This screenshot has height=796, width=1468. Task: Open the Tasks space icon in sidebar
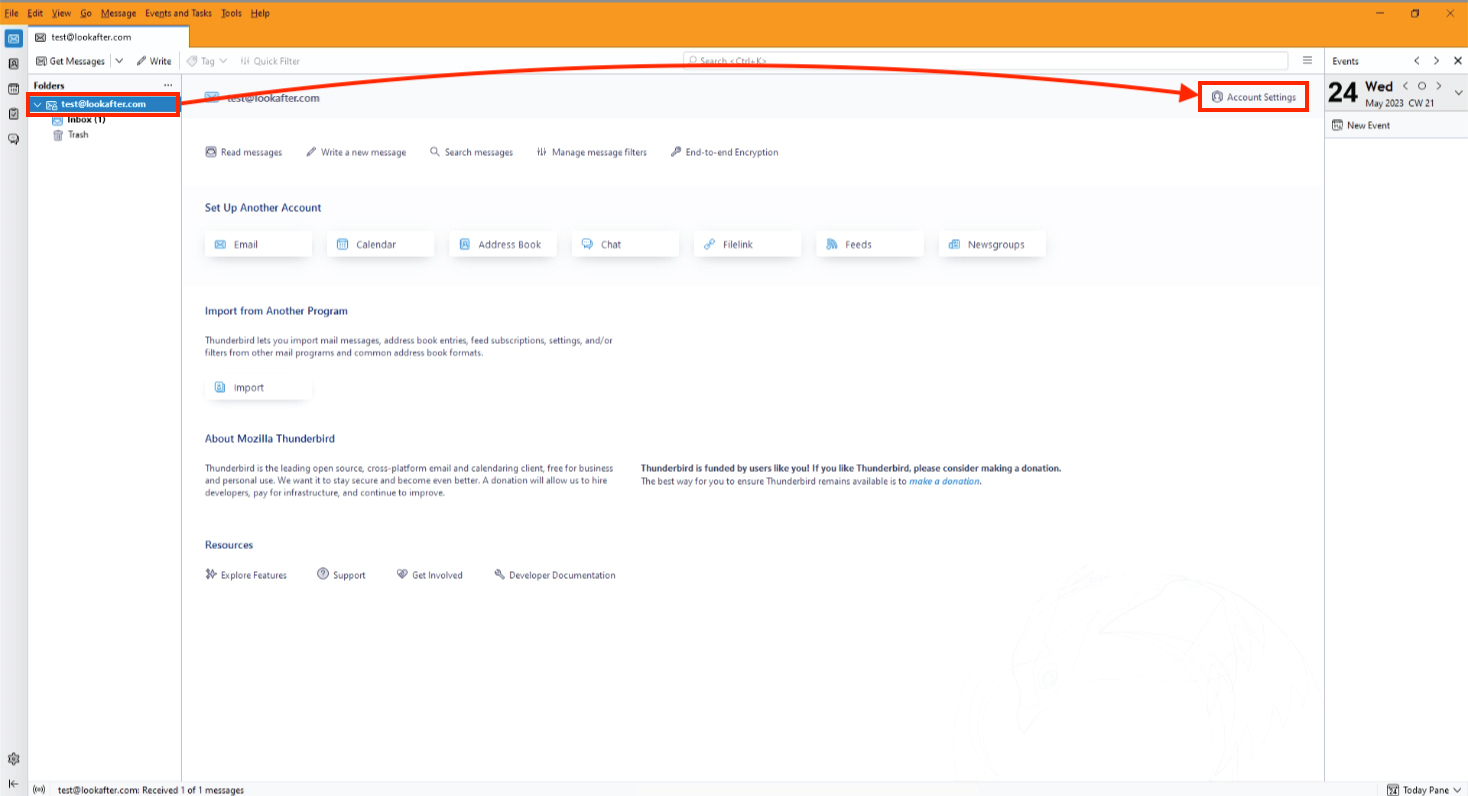14,114
